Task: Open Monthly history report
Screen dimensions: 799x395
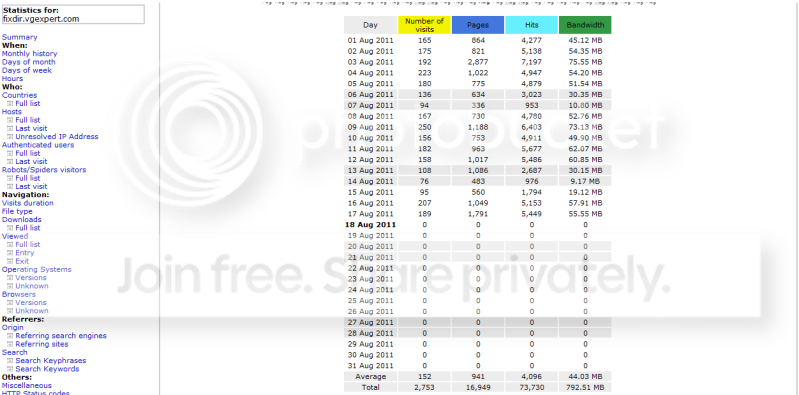Action: coord(30,54)
